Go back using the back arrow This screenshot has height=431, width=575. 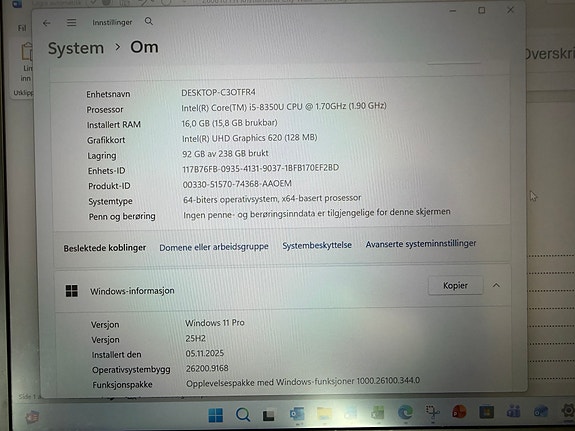(x=46, y=23)
